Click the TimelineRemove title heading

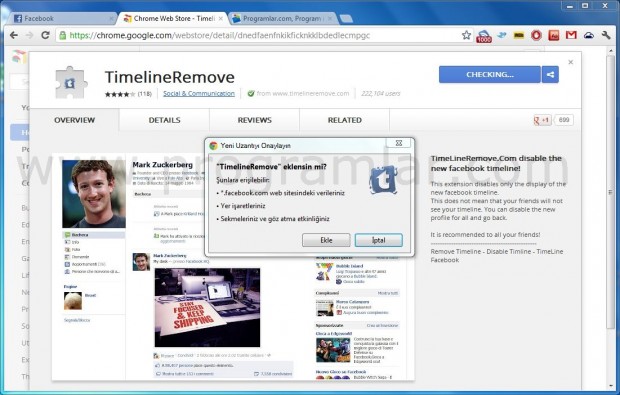point(170,77)
